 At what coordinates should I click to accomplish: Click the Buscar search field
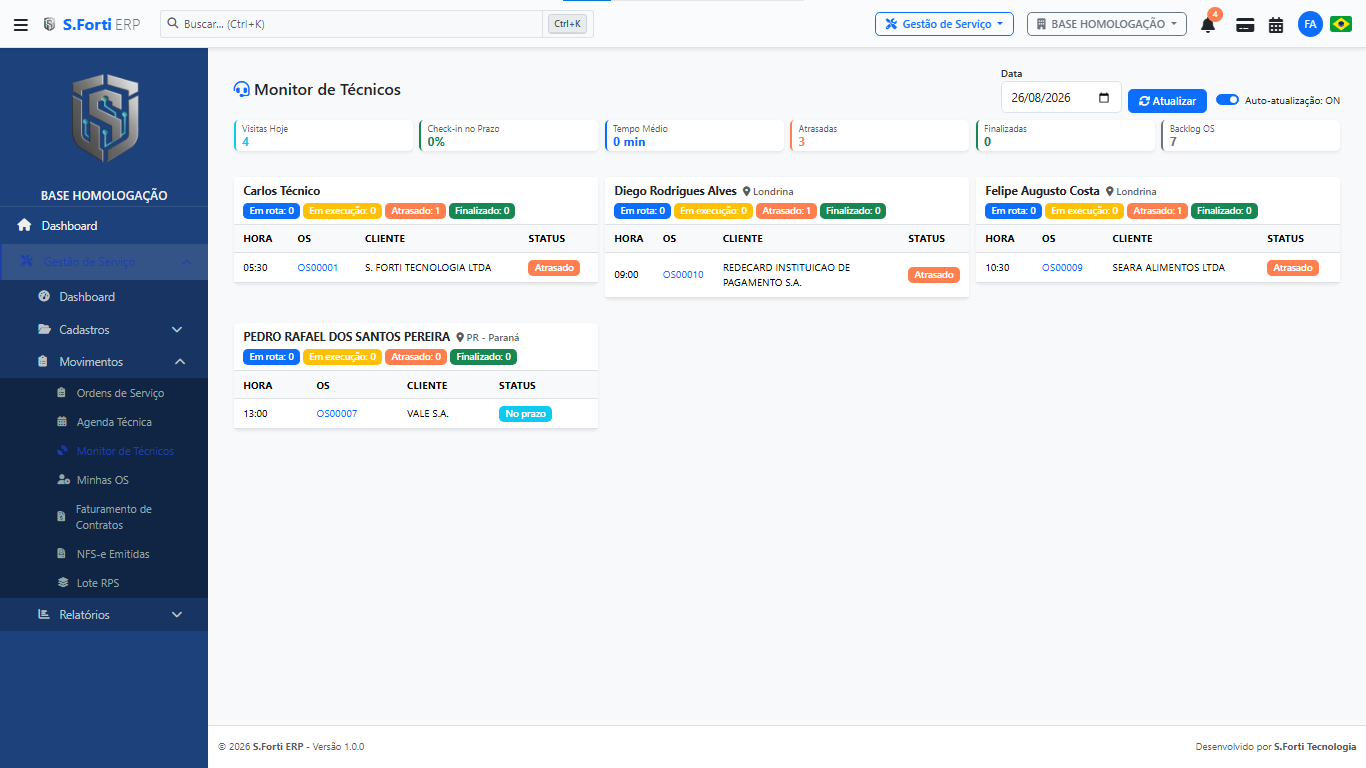coord(353,24)
